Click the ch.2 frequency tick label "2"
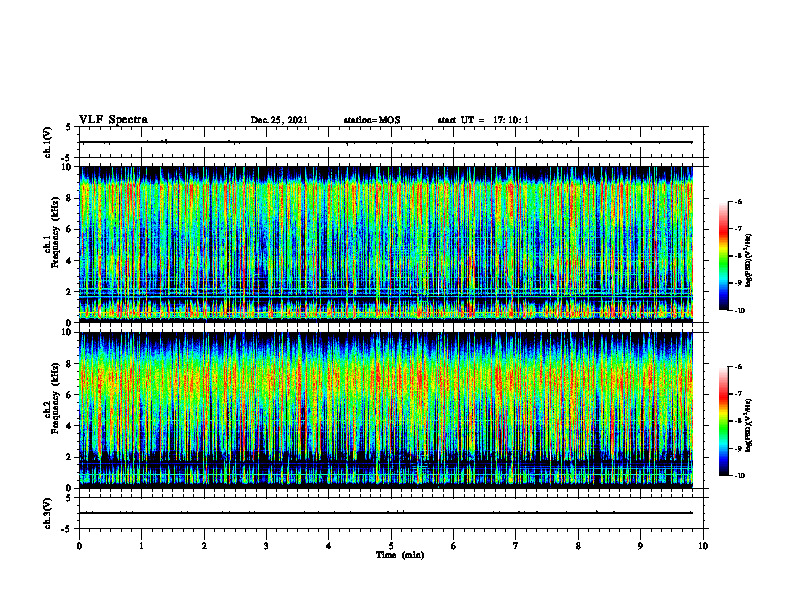Image resolution: width=792 pixels, height=612 pixels. coord(70,457)
